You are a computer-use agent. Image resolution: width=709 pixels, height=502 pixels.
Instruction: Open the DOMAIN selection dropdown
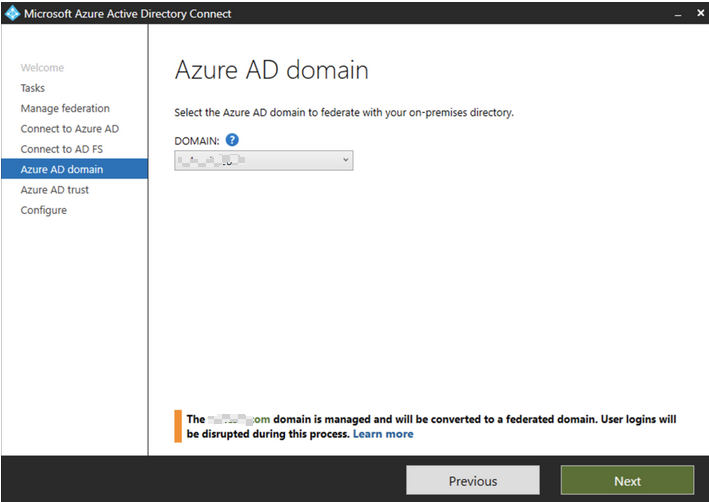(x=264, y=160)
